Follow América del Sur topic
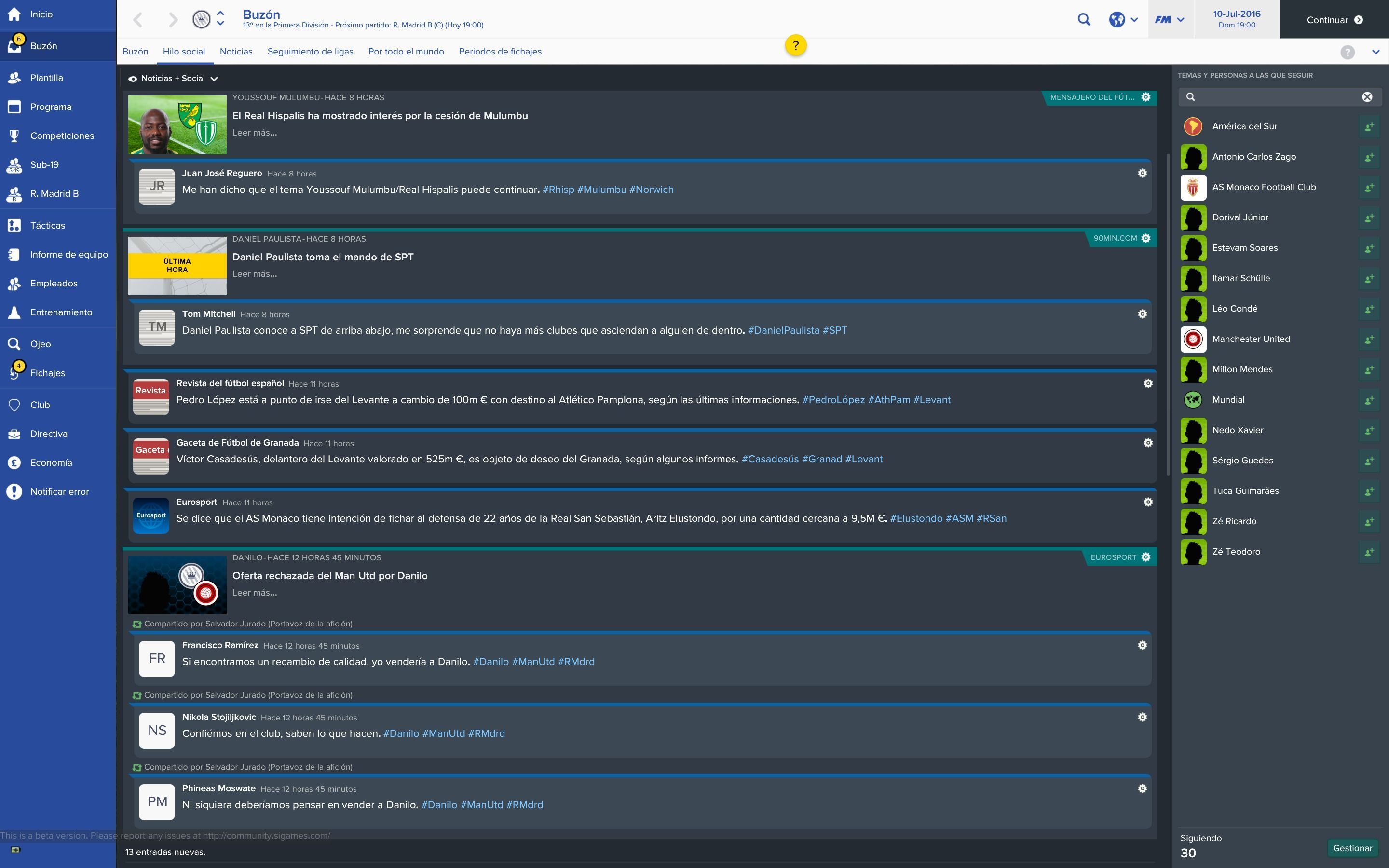The width and height of the screenshot is (1389, 868). pyautogui.click(x=1369, y=126)
